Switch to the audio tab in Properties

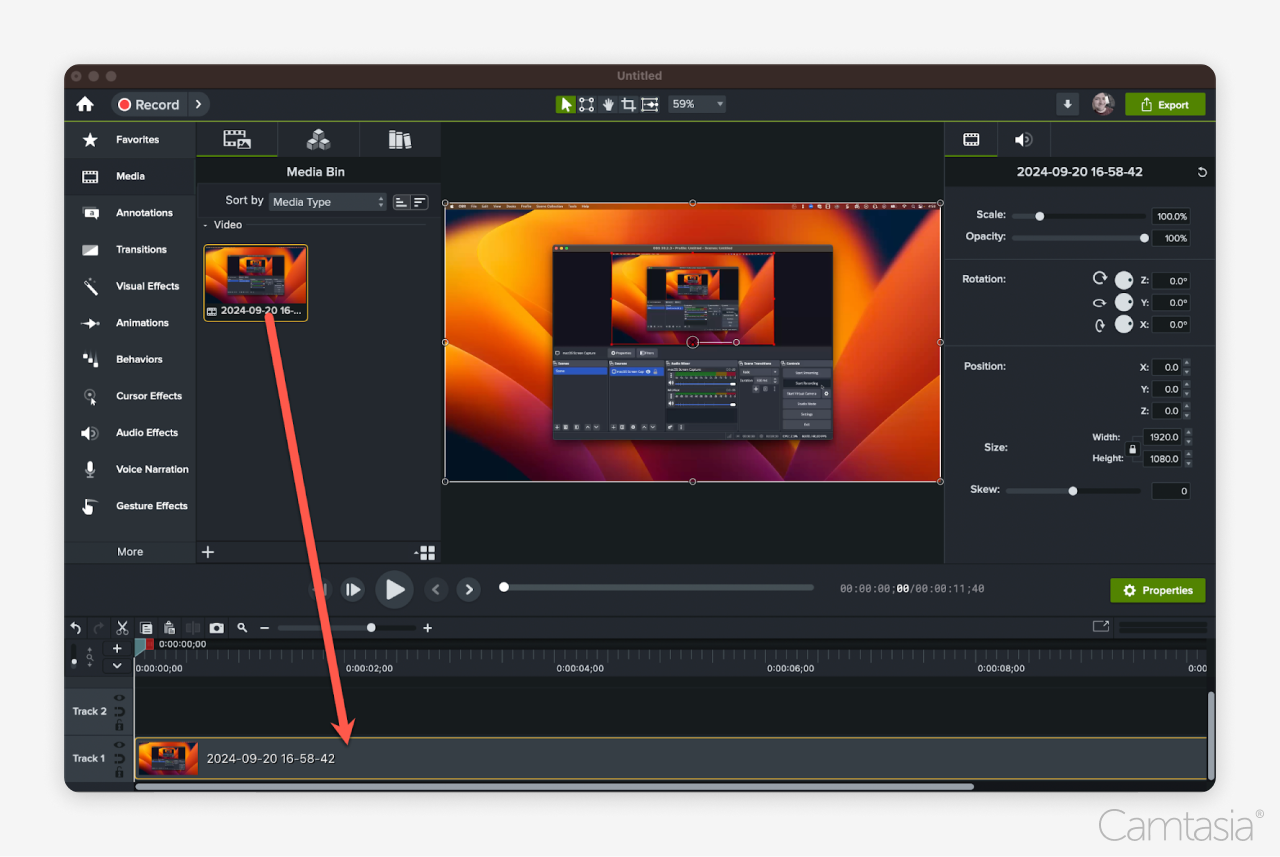(x=1023, y=139)
